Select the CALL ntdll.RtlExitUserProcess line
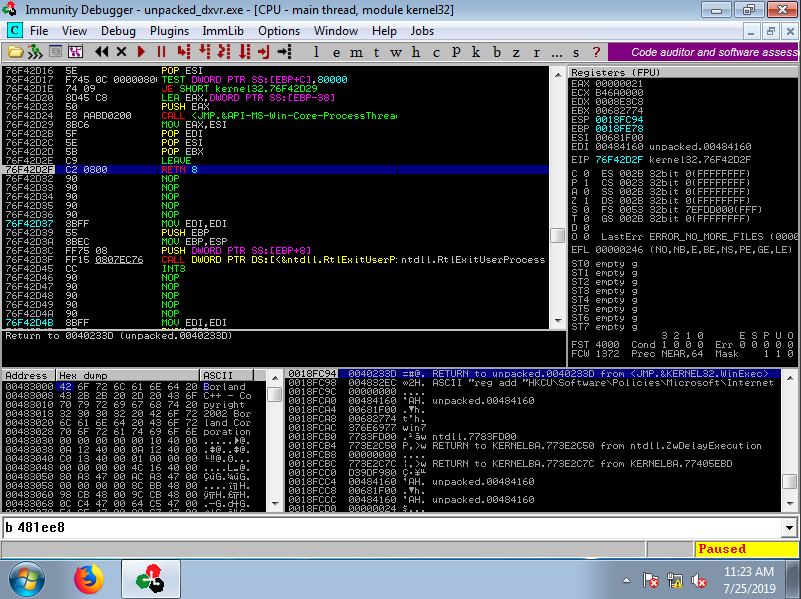 click(276, 259)
